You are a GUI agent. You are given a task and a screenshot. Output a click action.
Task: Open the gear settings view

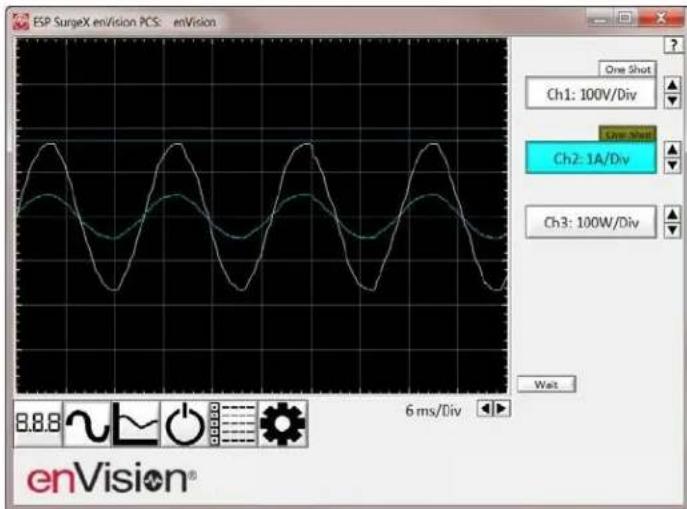(283, 424)
